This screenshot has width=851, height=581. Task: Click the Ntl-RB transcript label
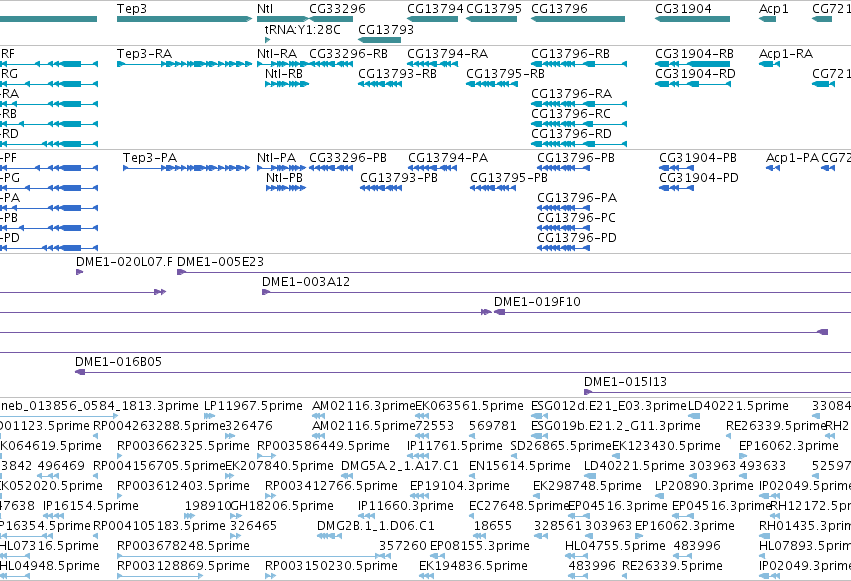pyautogui.click(x=284, y=74)
